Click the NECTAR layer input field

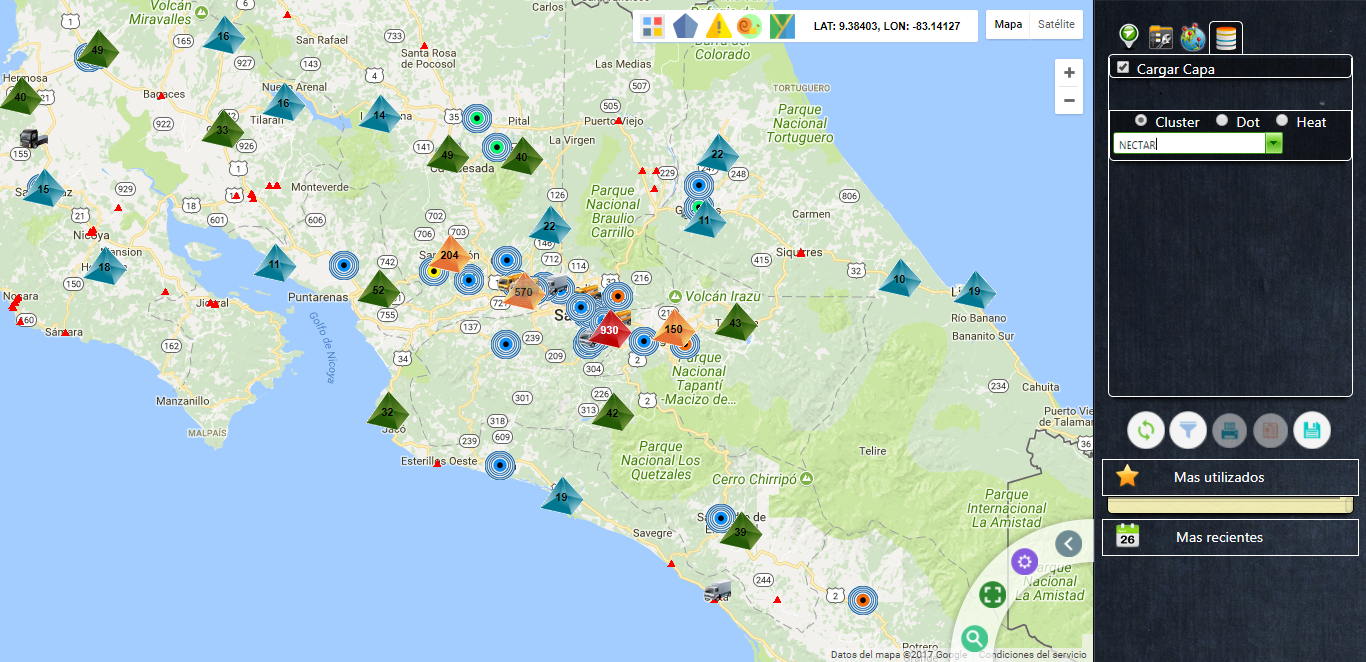pos(1190,144)
